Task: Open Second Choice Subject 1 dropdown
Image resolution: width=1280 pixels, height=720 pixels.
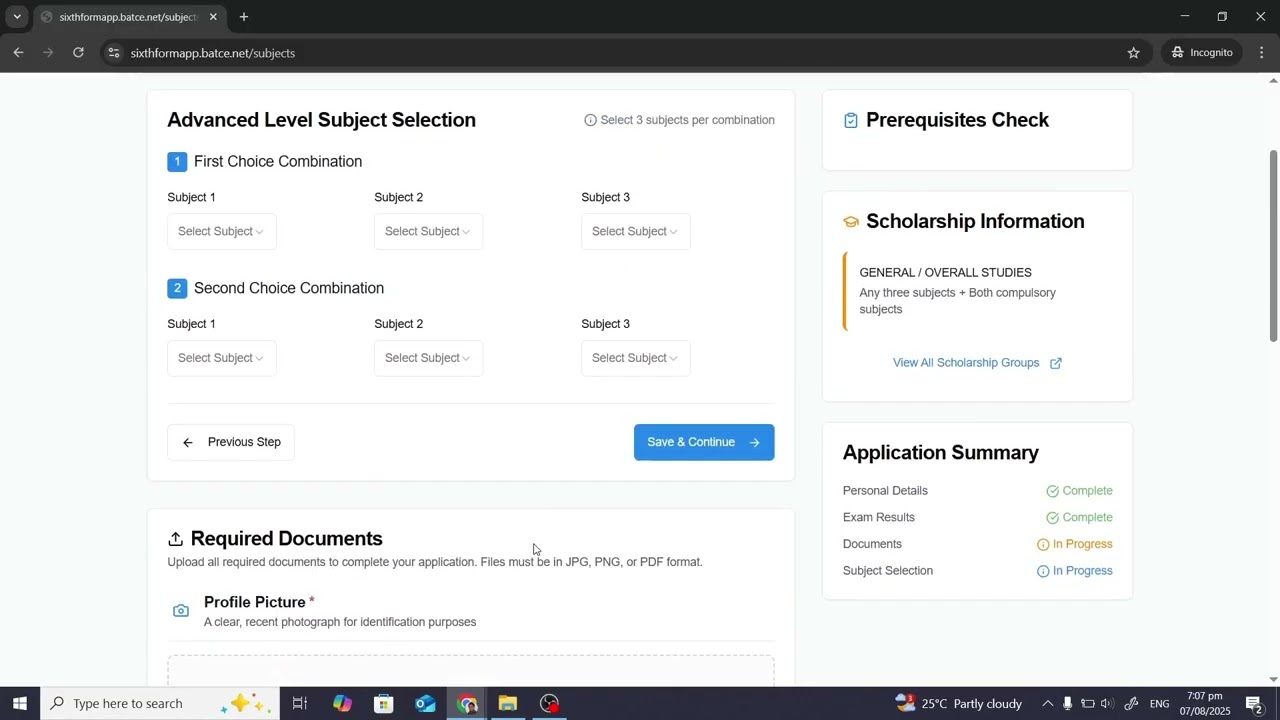Action: click(x=221, y=358)
